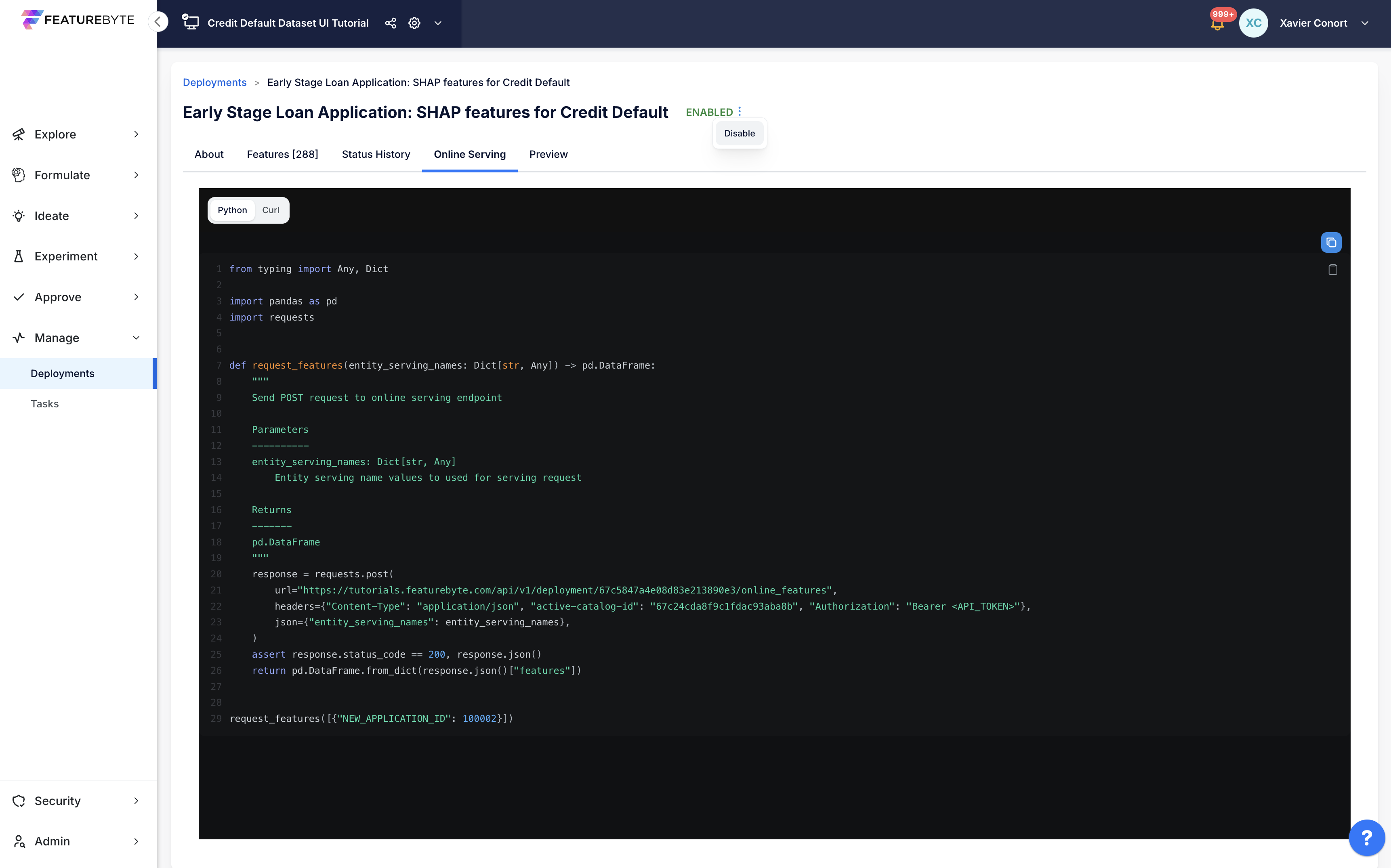Click the XC user avatar

click(1254, 23)
